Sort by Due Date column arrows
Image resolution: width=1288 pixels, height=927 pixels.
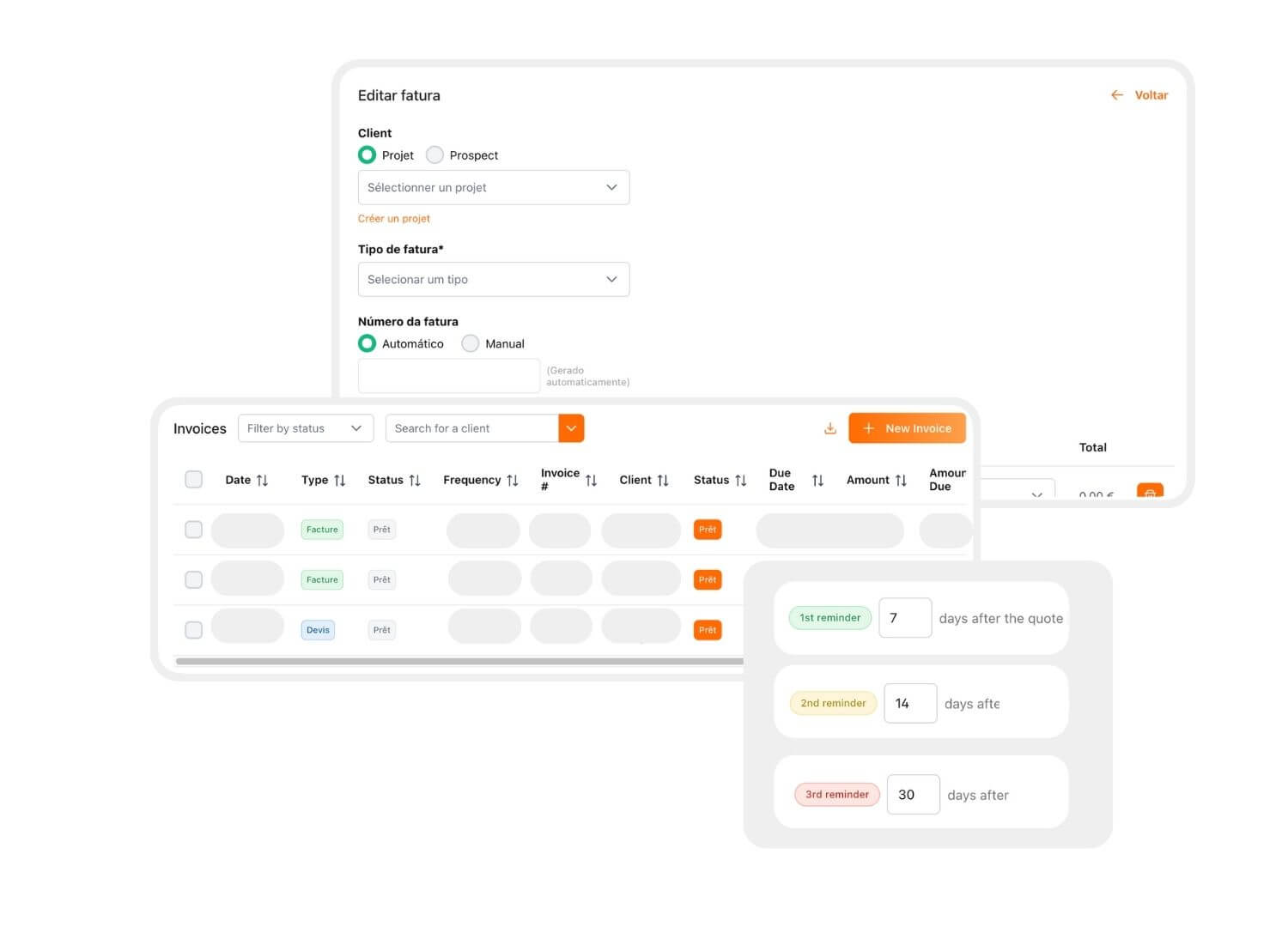pos(817,481)
